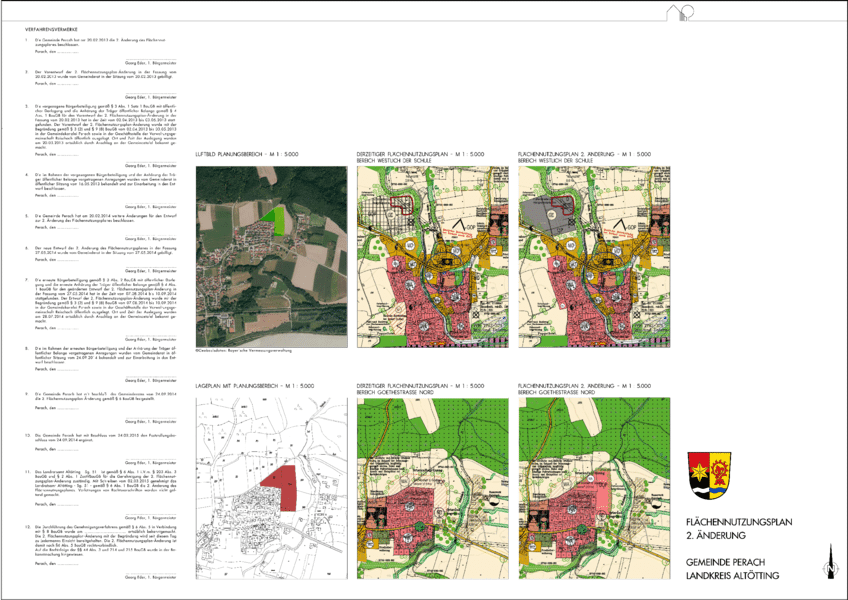
Task: Click the first 'Georg Eder, 1. Bürgermeister' signature line
Action: pyautogui.click(x=149, y=62)
